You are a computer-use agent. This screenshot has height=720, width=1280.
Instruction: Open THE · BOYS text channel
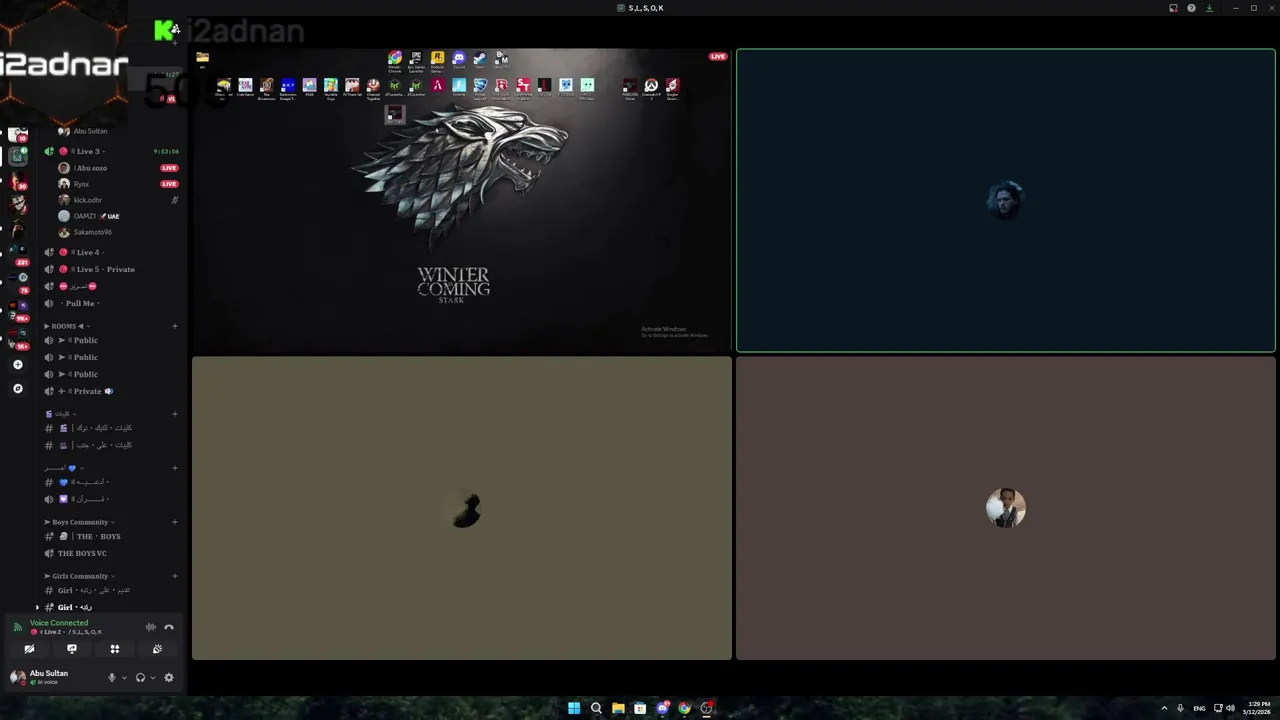pyautogui.click(x=110, y=536)
